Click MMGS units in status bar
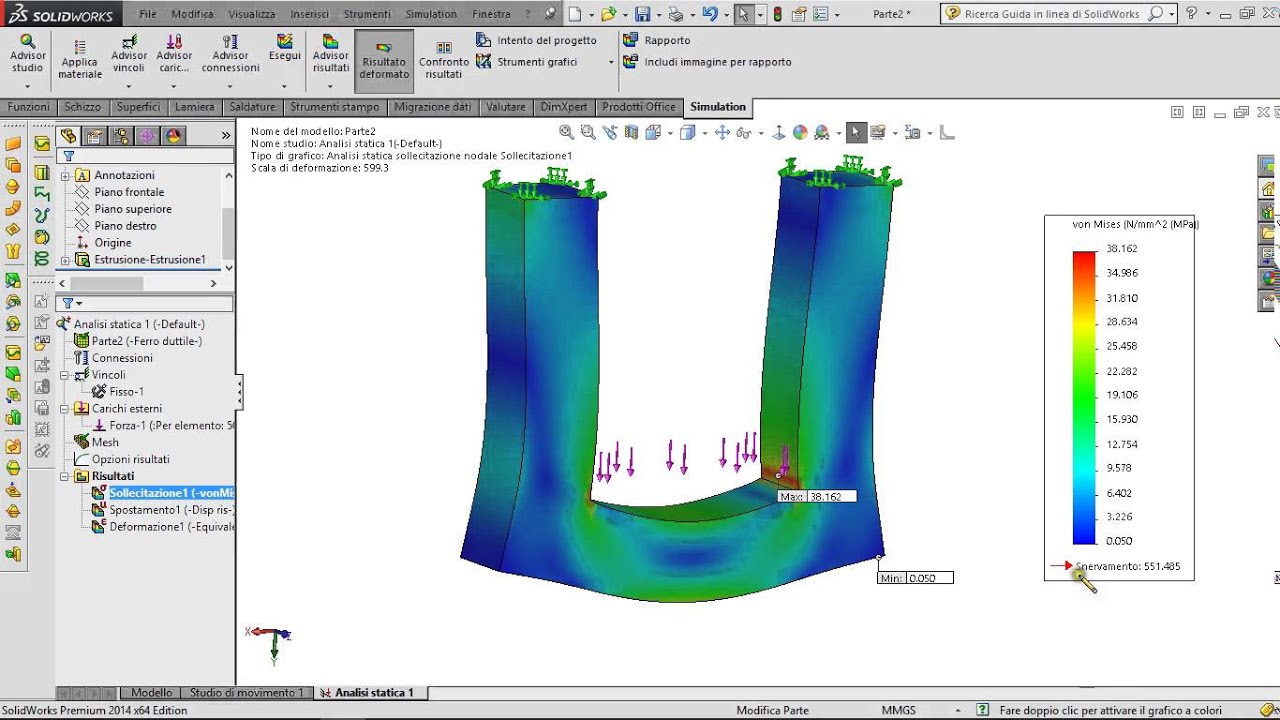This screenshot has height=720, width=1280. pyautogui.click(x=898, y=710)
